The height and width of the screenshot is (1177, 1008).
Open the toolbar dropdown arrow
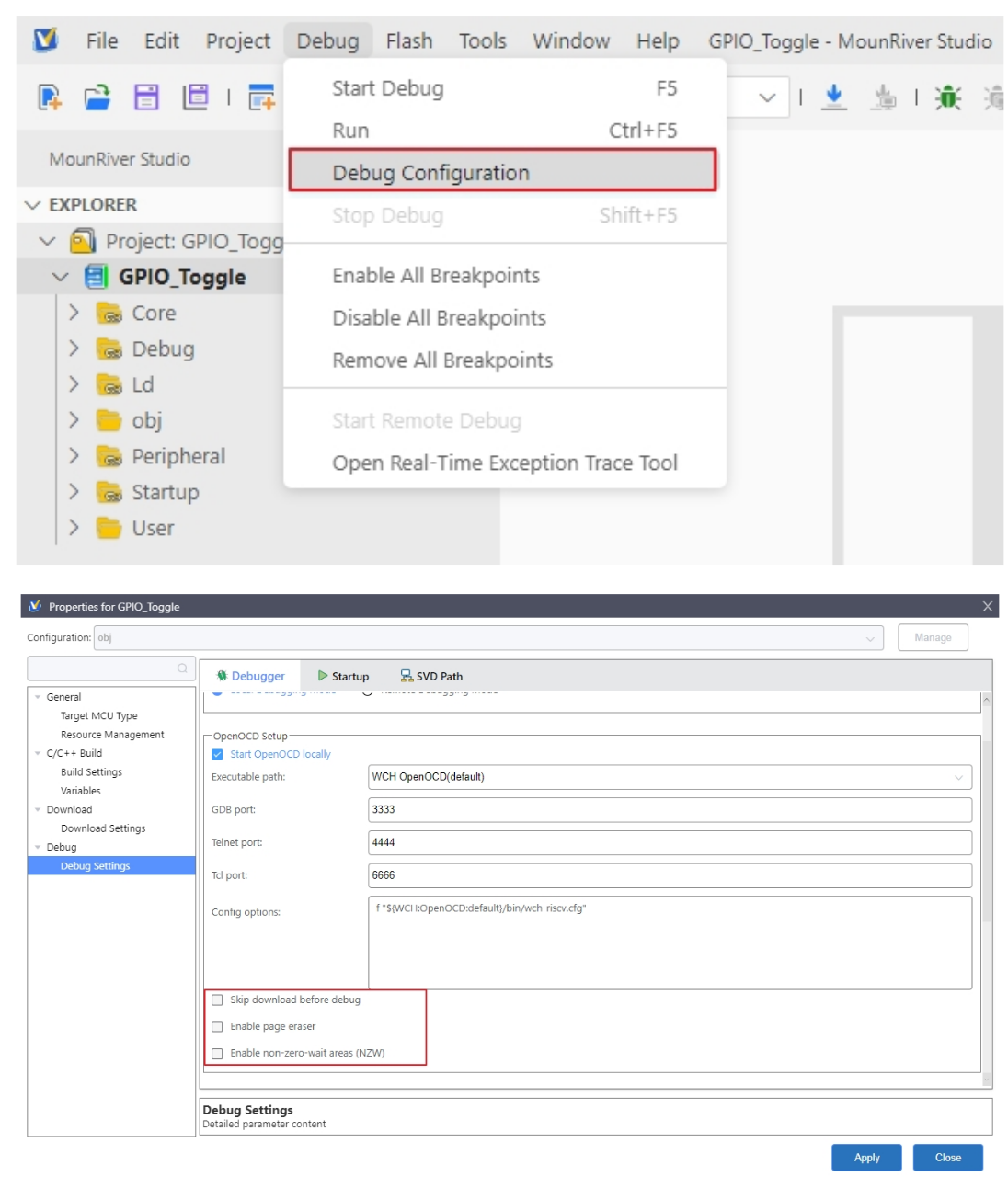[x=767, y=97]
